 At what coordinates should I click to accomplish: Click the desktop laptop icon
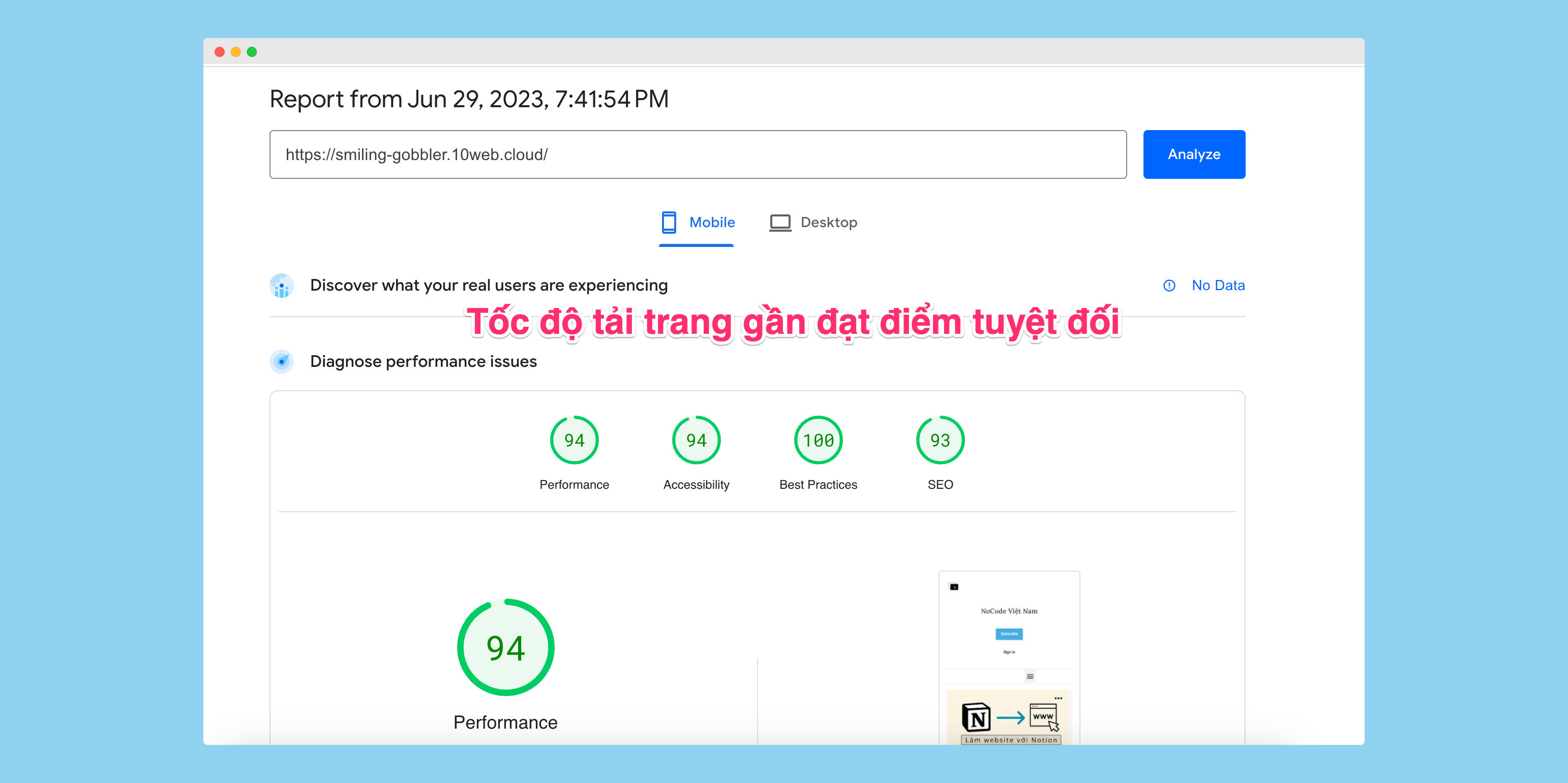coord(780,223)
